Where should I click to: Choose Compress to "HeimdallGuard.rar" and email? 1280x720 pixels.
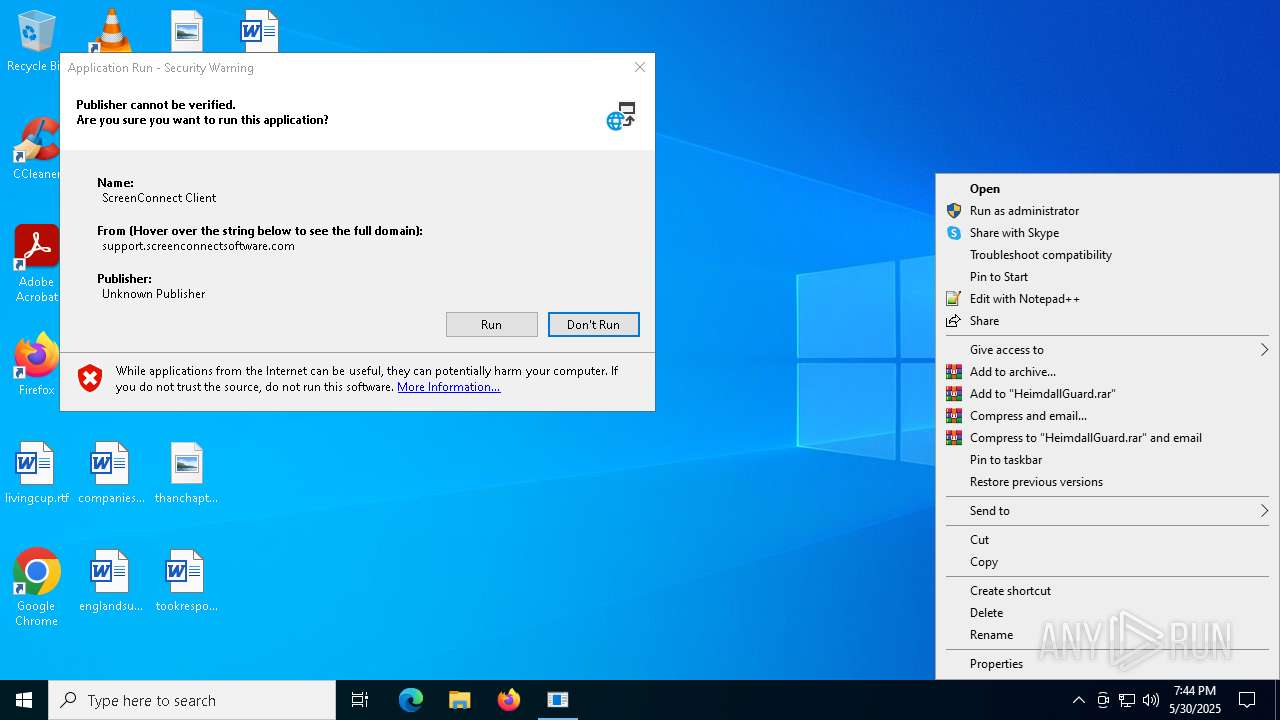(x=1107, y=438)
